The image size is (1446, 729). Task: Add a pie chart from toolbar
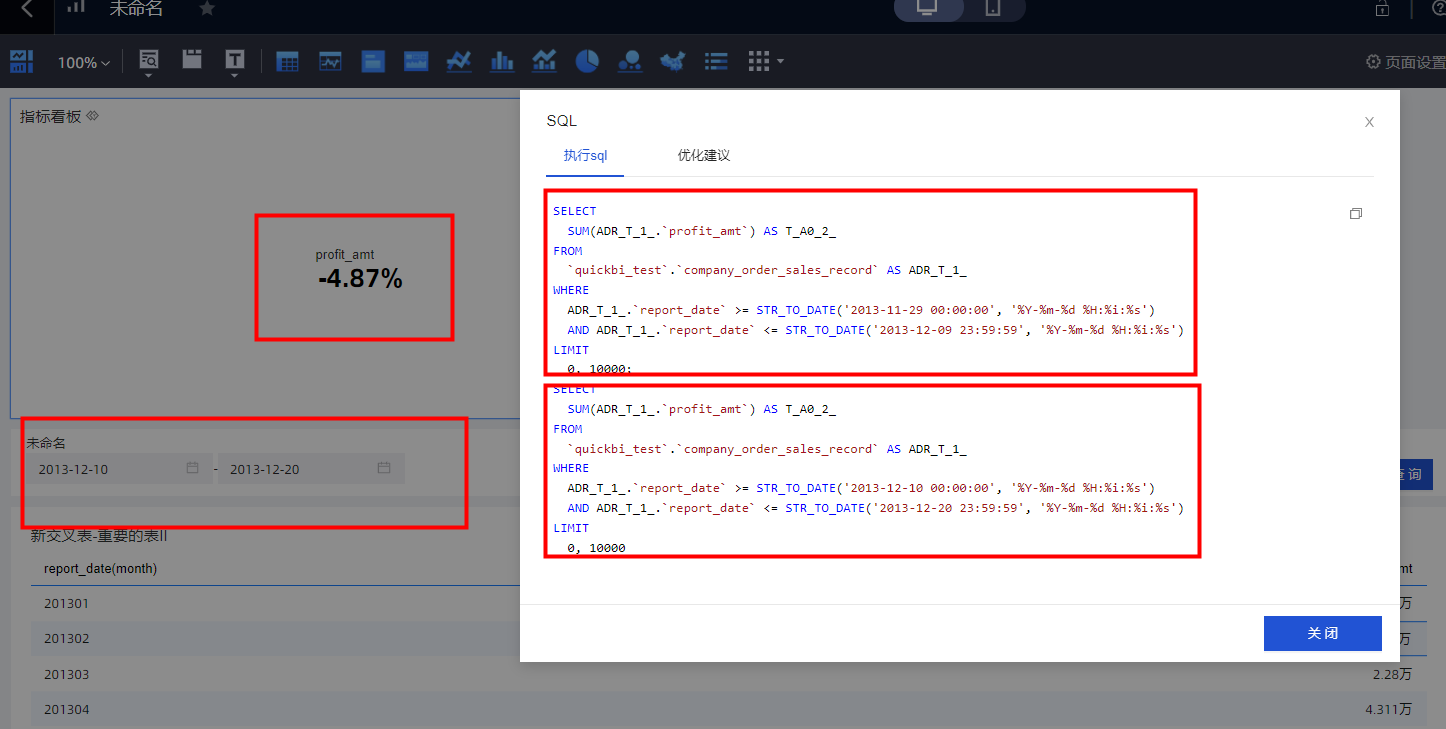click(587, 62)
